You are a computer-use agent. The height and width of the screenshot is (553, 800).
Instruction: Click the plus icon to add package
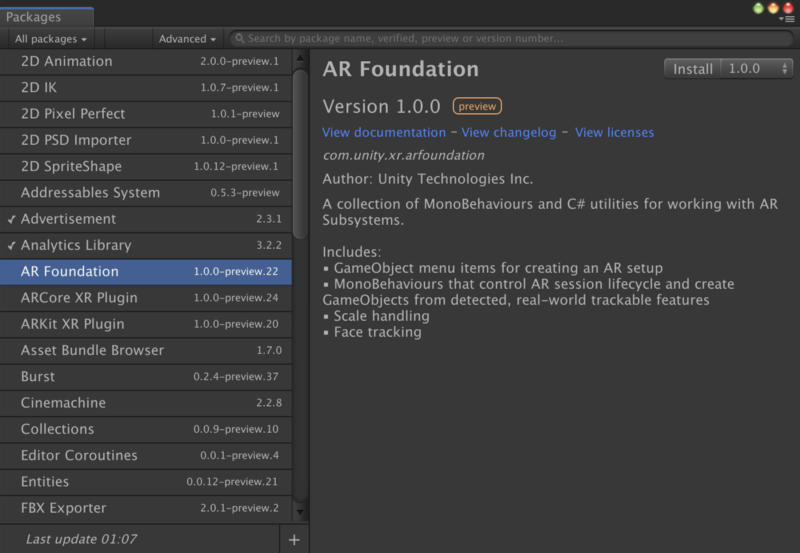tap(294, 540)
